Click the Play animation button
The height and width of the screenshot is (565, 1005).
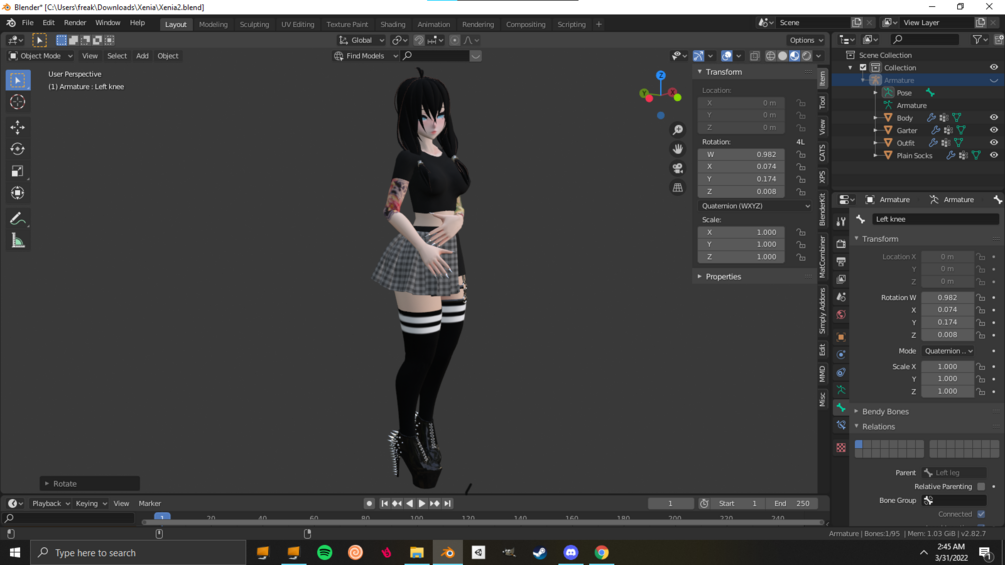pyautogui.click(x=422, y=504)
